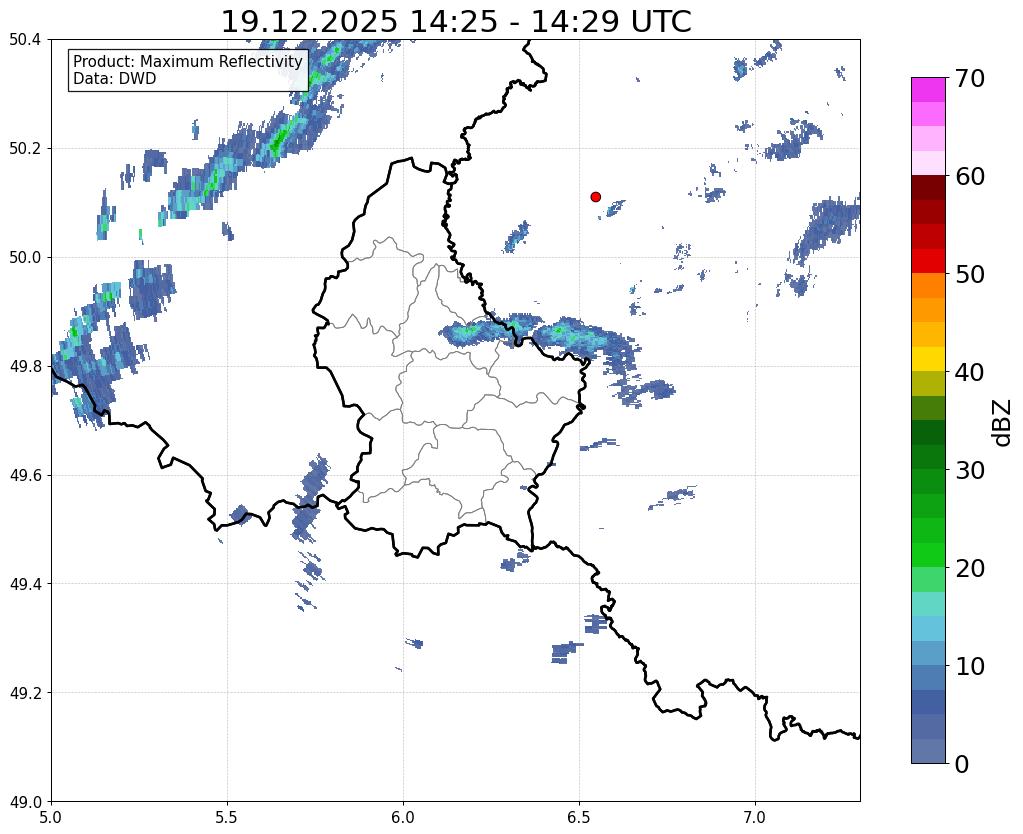Click the bright red 50 dBZ colorbar swatch
The image size is (1023, 834).
pyautogui.click(x=928, y=262)
